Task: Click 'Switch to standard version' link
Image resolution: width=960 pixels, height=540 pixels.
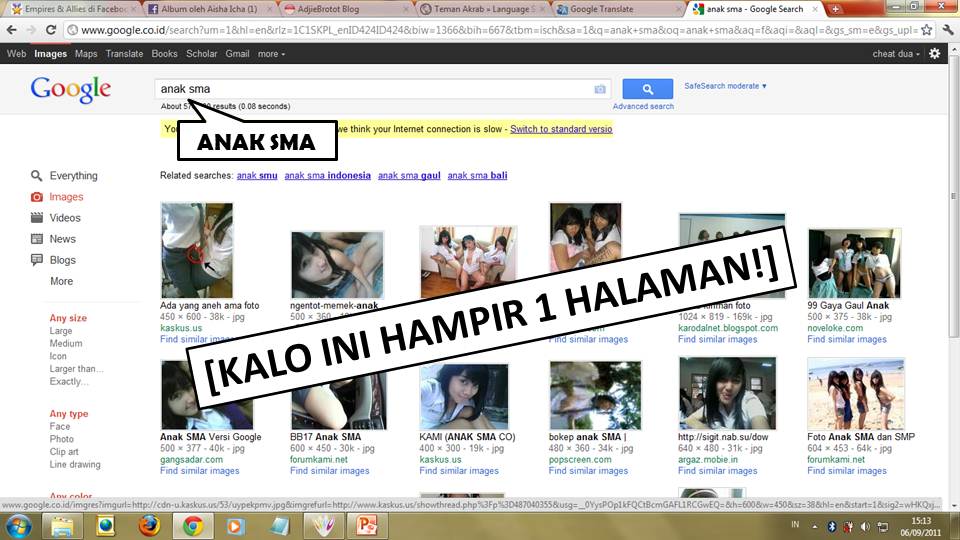Action: coord(561,129)
